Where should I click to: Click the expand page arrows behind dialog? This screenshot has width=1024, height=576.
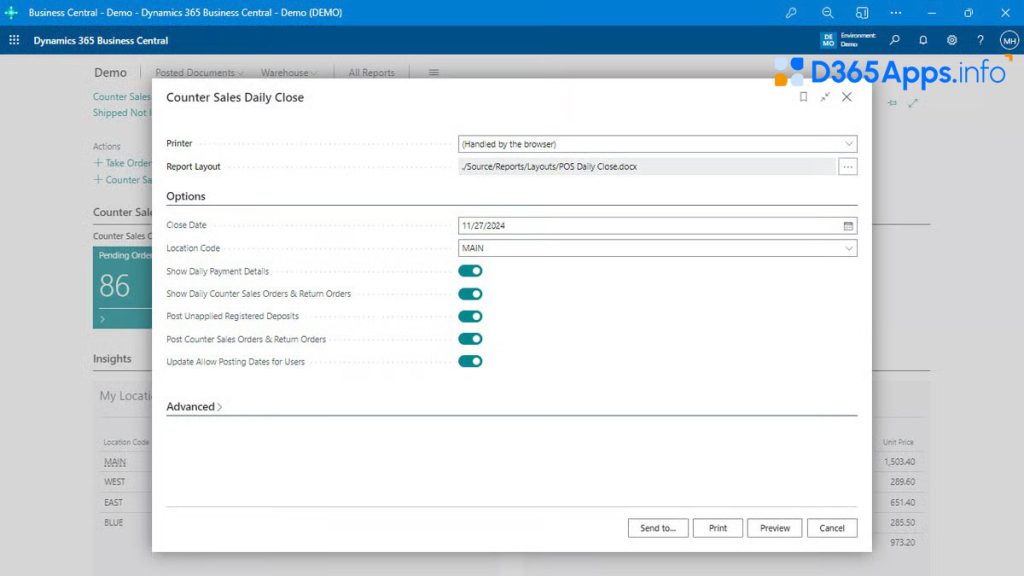pyautogui.click(x=913, y=103)
